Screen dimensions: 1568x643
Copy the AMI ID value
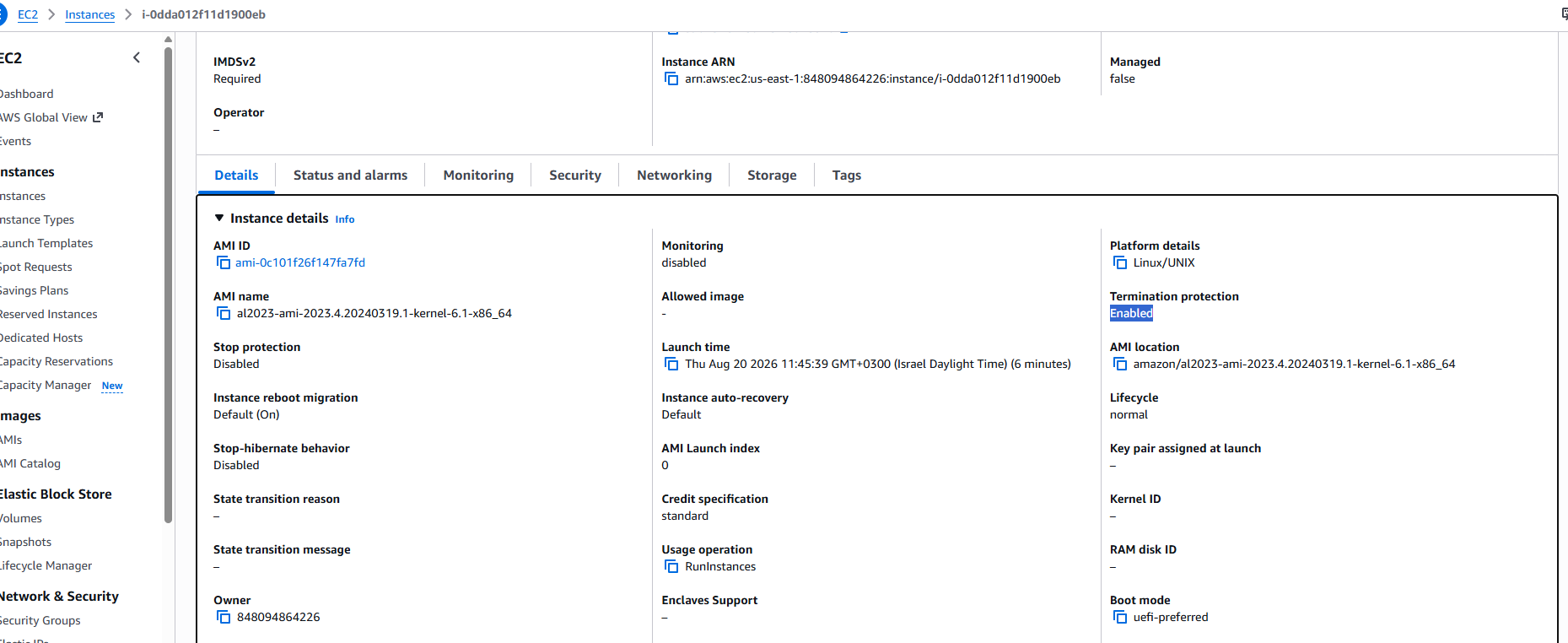click(224, 262)
